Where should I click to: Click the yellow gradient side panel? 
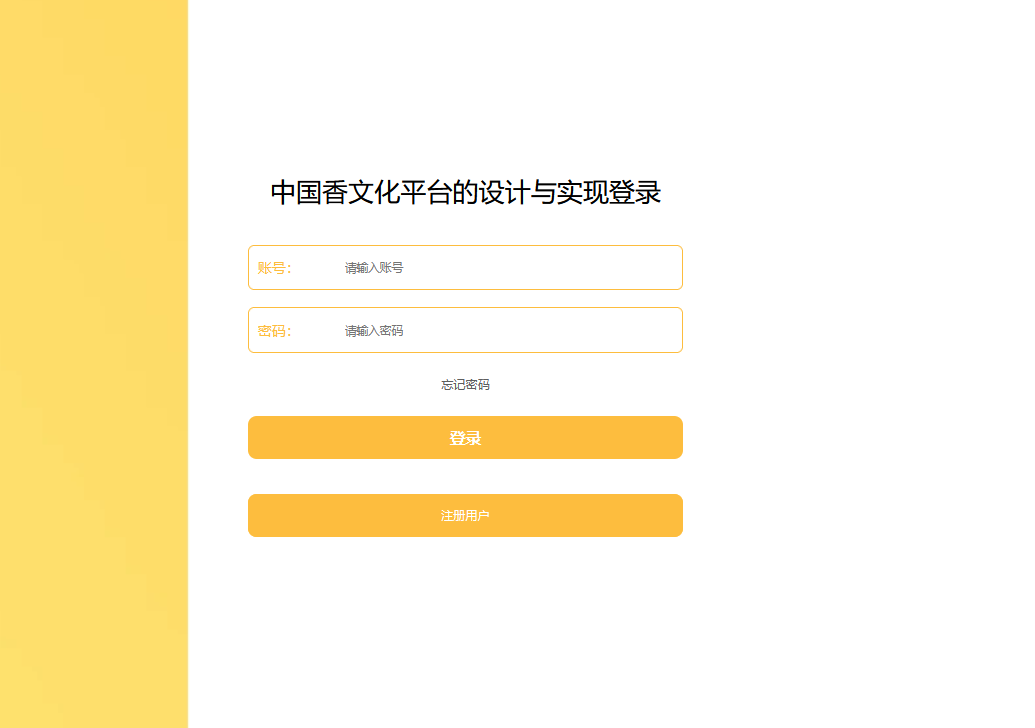(93, 400)
